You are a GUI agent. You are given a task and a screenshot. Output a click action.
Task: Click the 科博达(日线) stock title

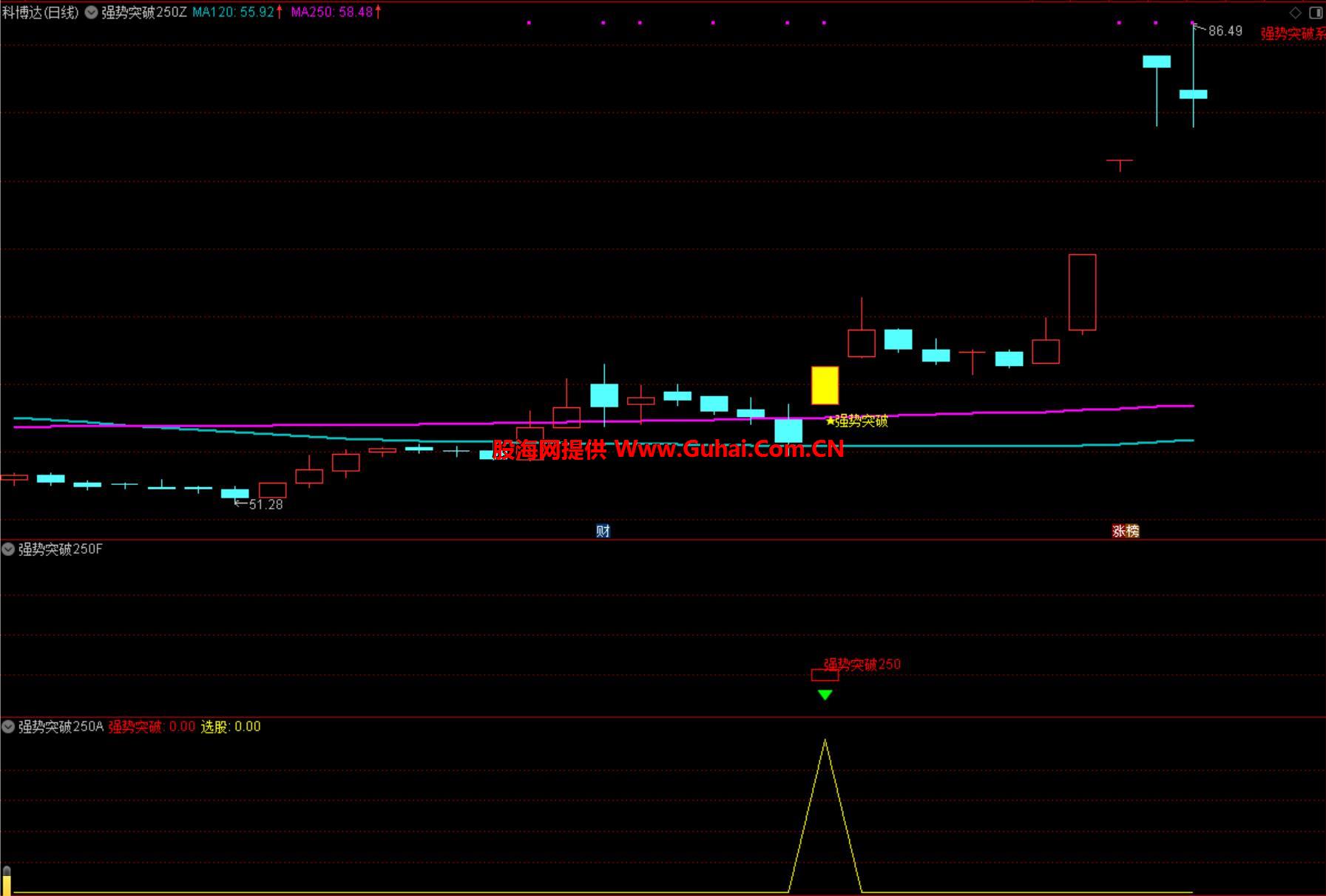[40, 12]
